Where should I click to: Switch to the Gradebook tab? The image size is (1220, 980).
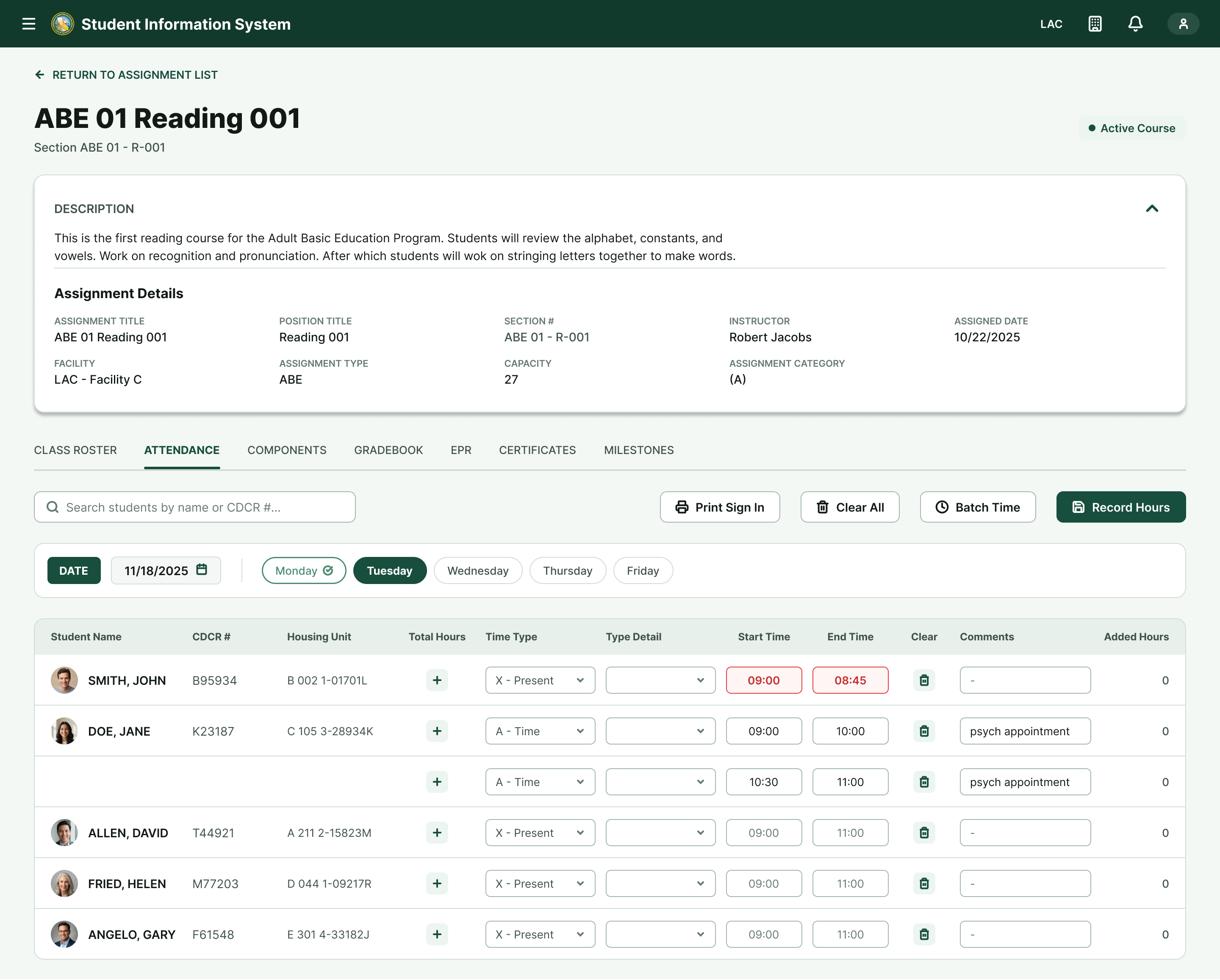(389, 450)
